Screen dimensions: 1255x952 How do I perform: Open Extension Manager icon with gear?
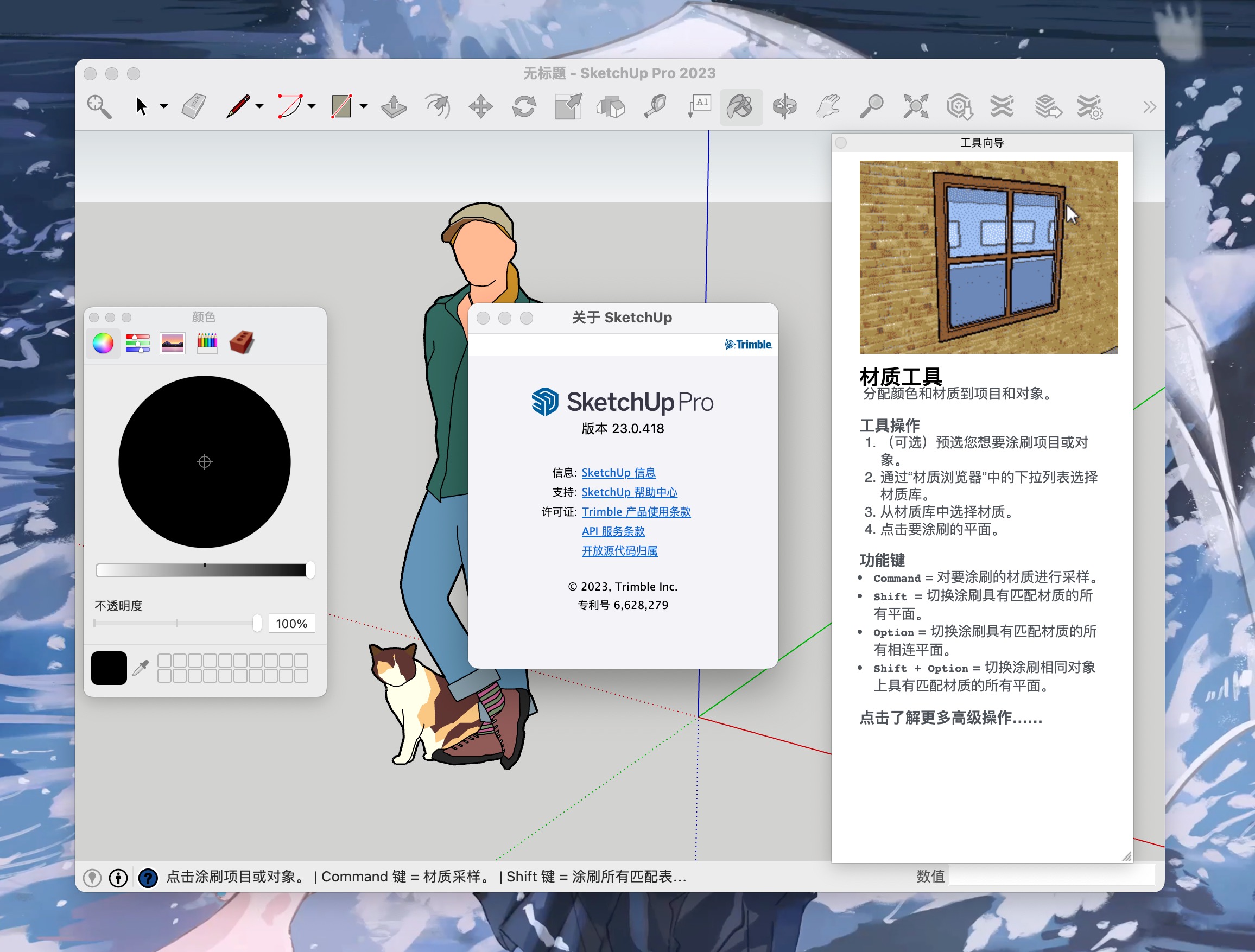pos(1089,107)
